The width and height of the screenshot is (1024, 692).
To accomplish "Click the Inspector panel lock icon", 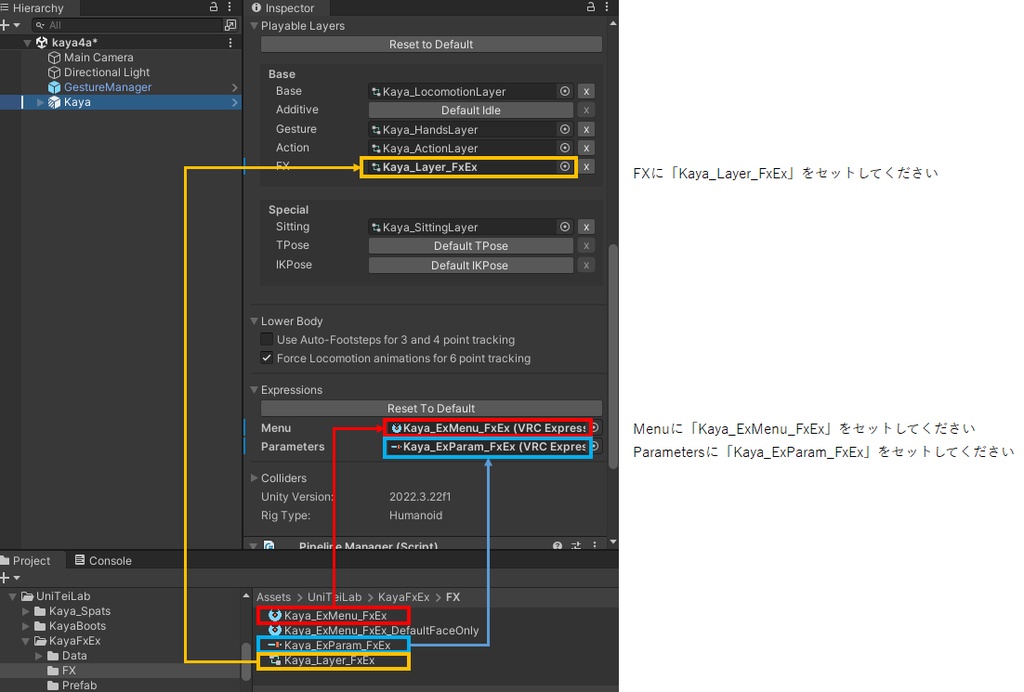I will 590,7.
